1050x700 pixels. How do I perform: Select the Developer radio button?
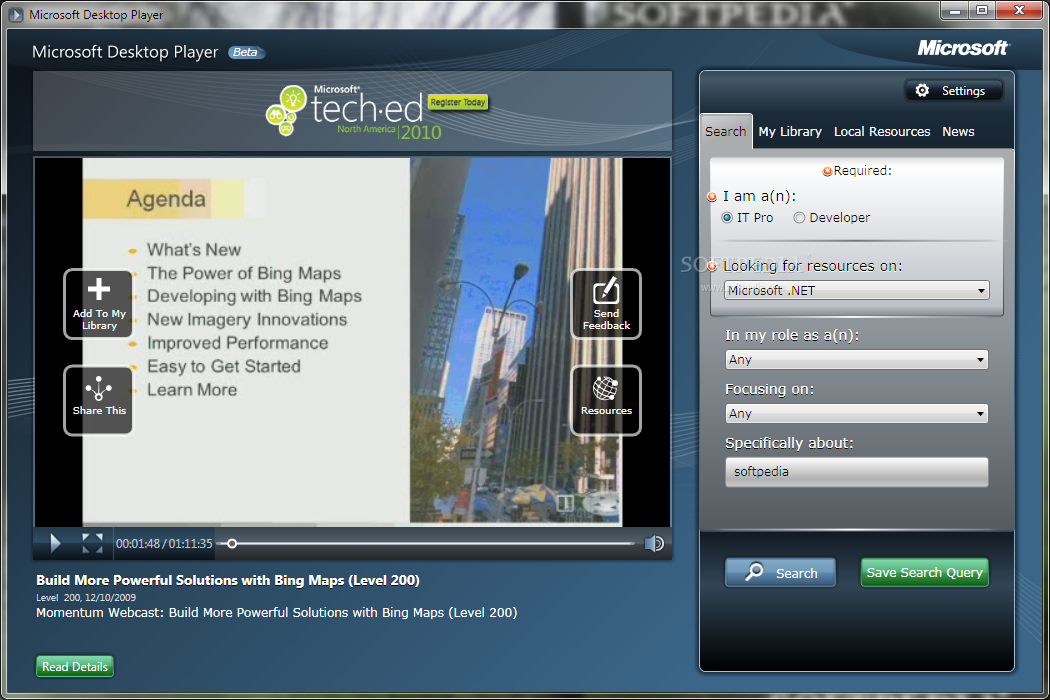pyautogui.click(x=799, y=218)
